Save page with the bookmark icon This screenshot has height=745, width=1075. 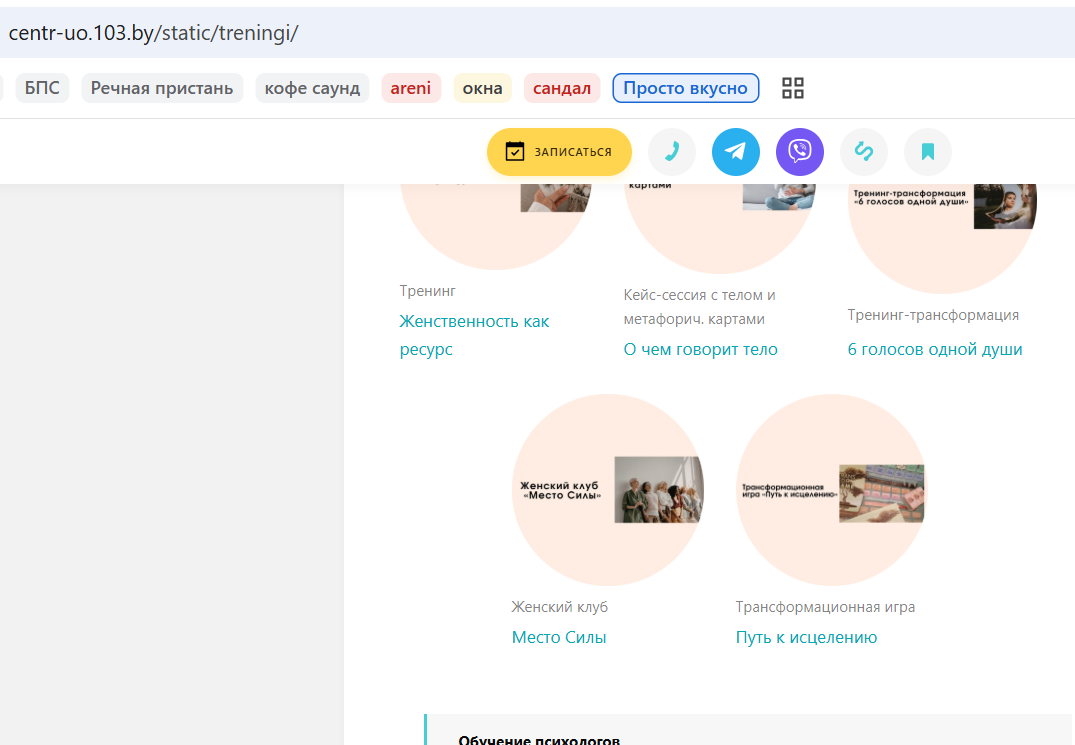(x=928, y=151)
